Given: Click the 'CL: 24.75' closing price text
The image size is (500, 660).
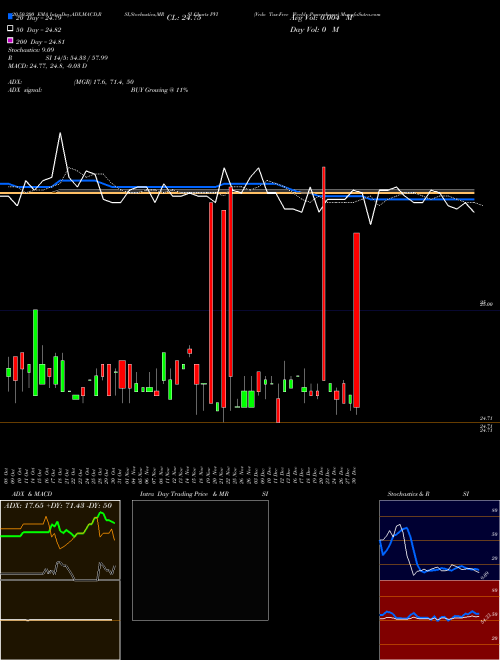Looking at the screenshot, I should [184, 18].
